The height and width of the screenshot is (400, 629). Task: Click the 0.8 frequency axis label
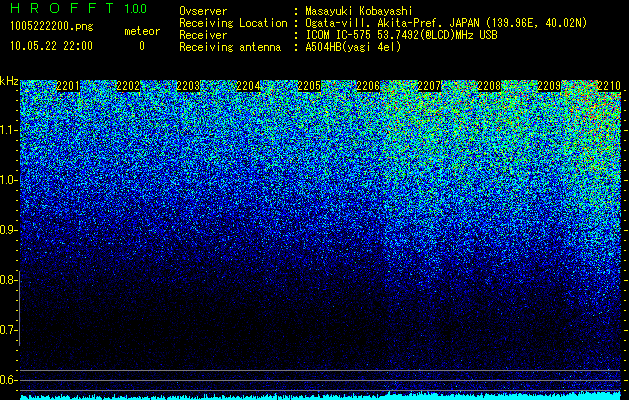coord(8,280)
